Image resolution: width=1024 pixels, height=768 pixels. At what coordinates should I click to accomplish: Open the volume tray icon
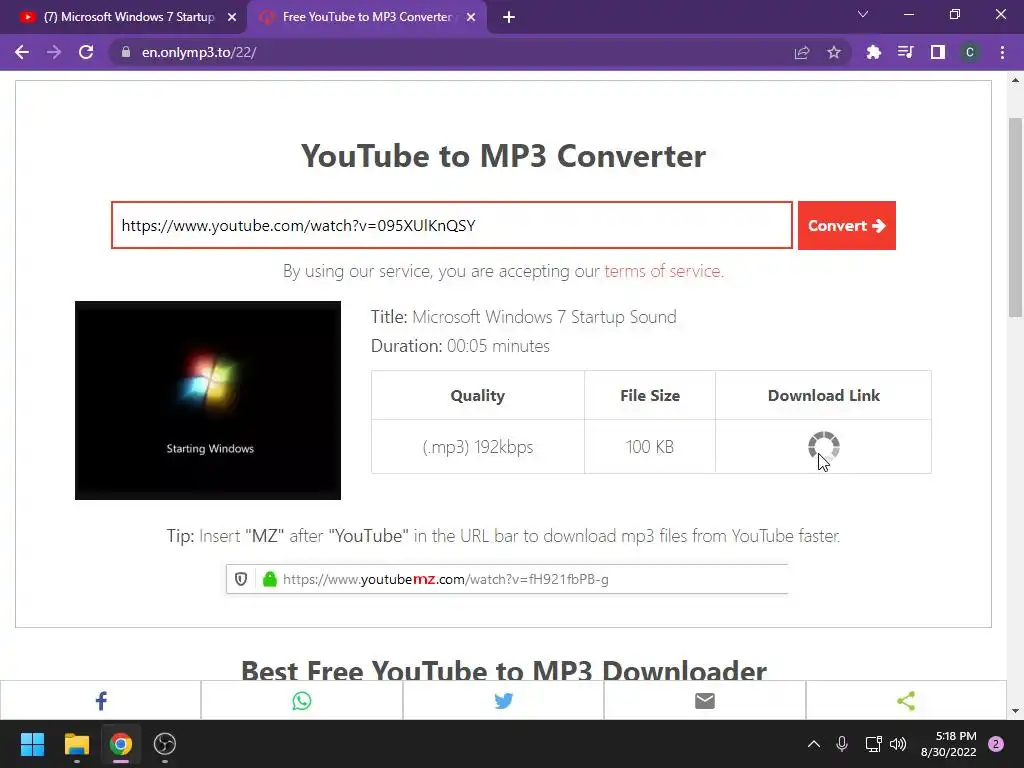coord(898,744)
